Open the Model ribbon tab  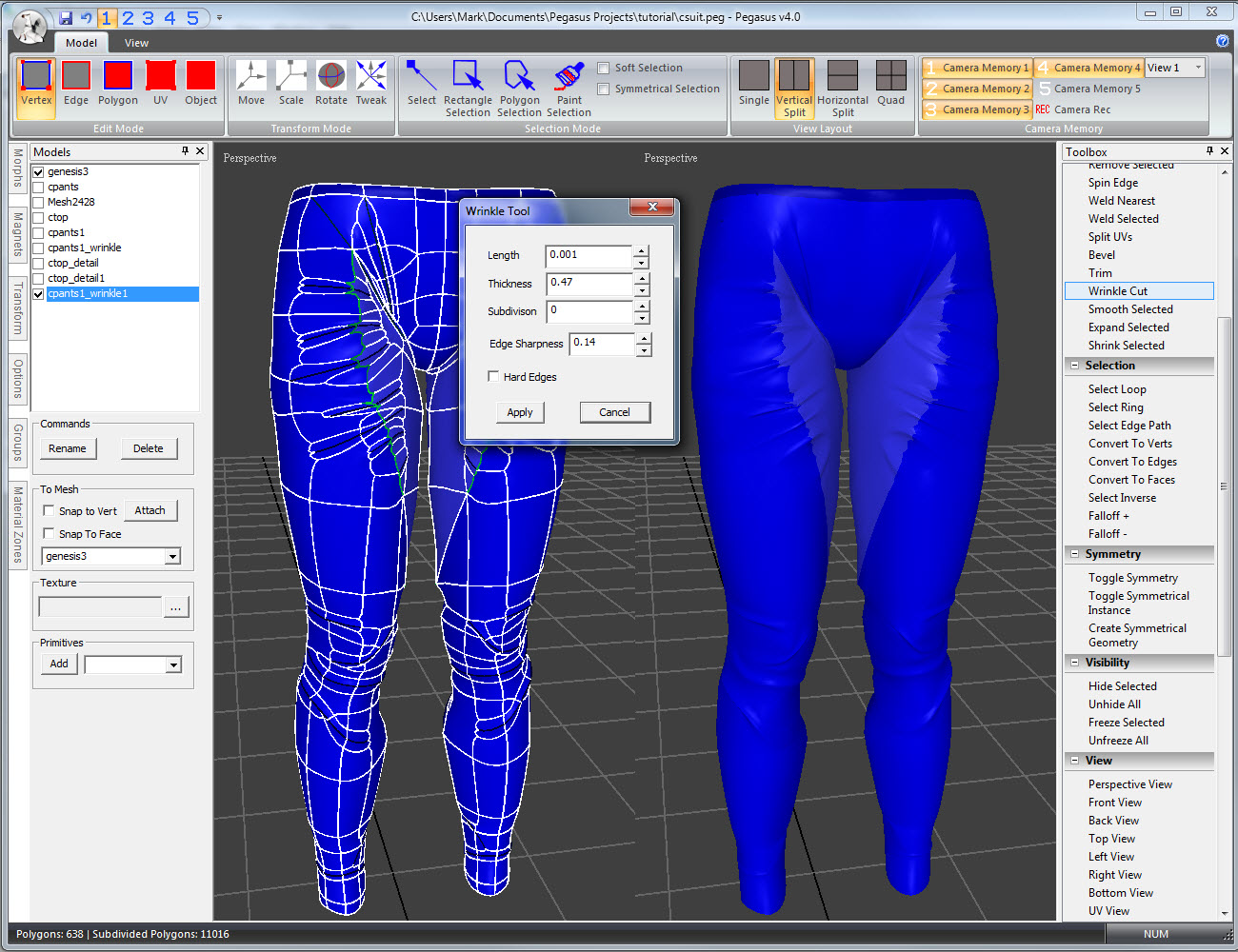tap(81, 43)
